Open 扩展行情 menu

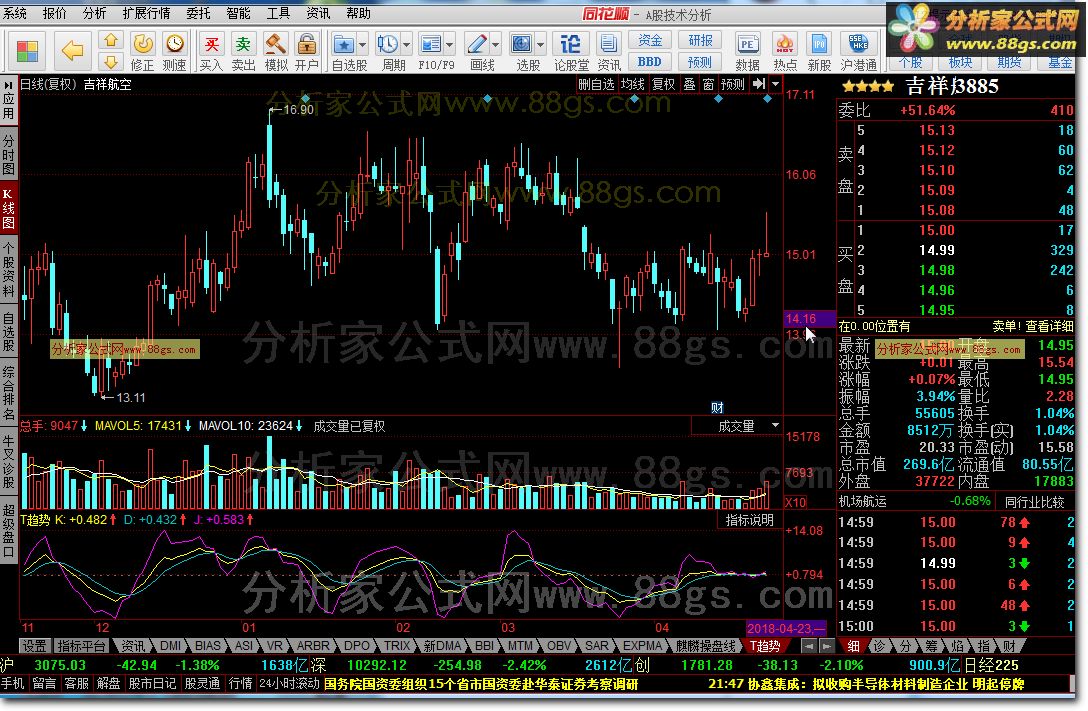146,13
